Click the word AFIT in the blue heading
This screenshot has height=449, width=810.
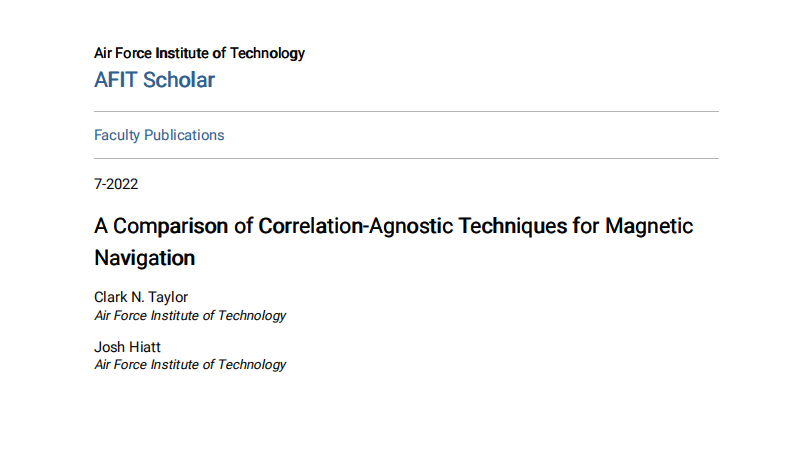116,80
